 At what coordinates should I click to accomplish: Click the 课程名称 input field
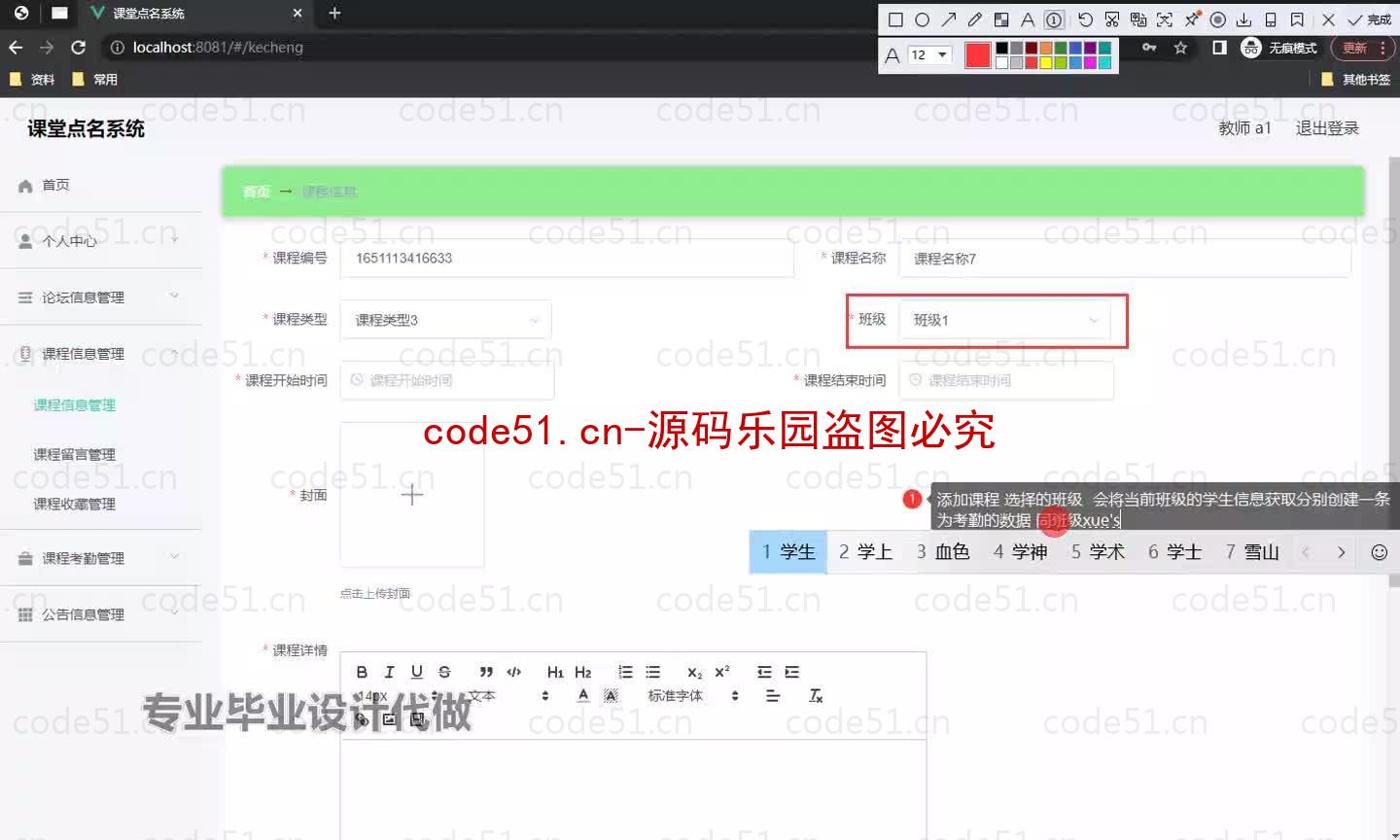coord(1125,259)
